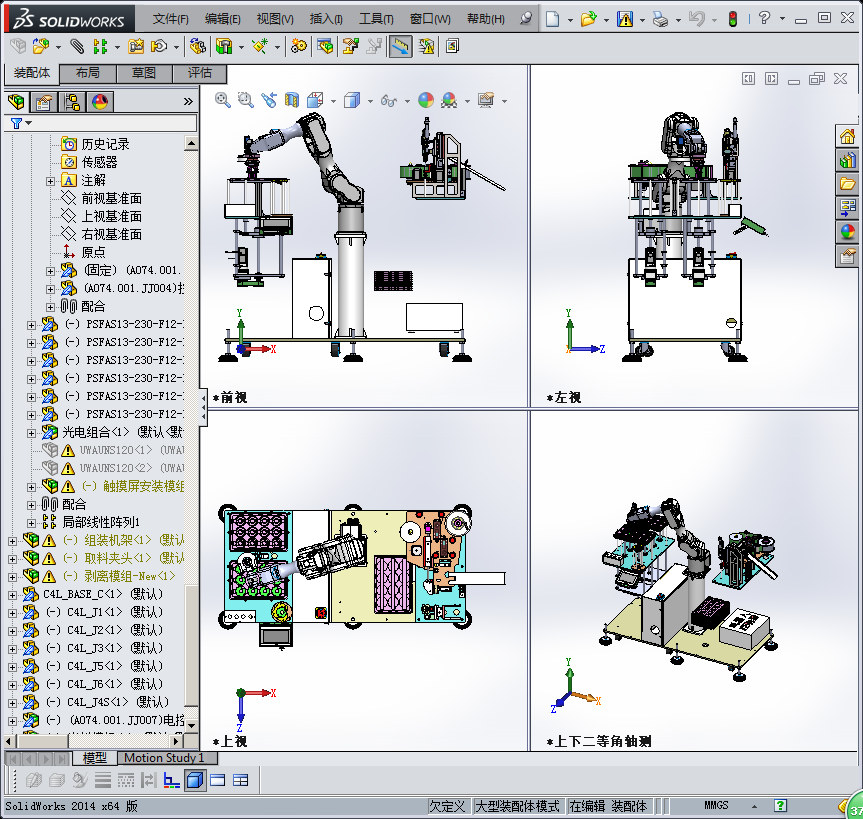Open the 编辑(E) menu
This screenshot has width=863, height=819.
(x=222, y=19)
